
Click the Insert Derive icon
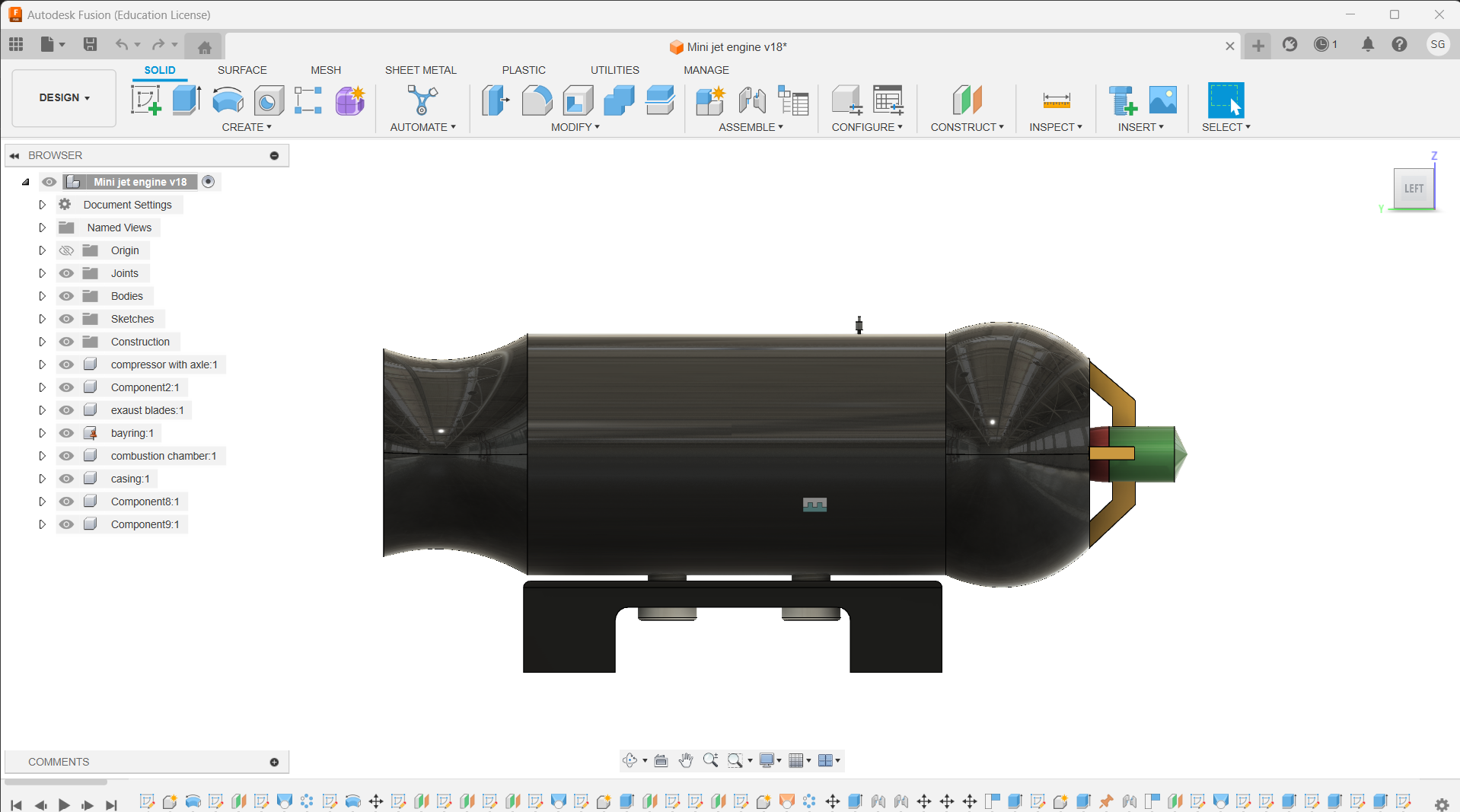(x=1123, y=100)
